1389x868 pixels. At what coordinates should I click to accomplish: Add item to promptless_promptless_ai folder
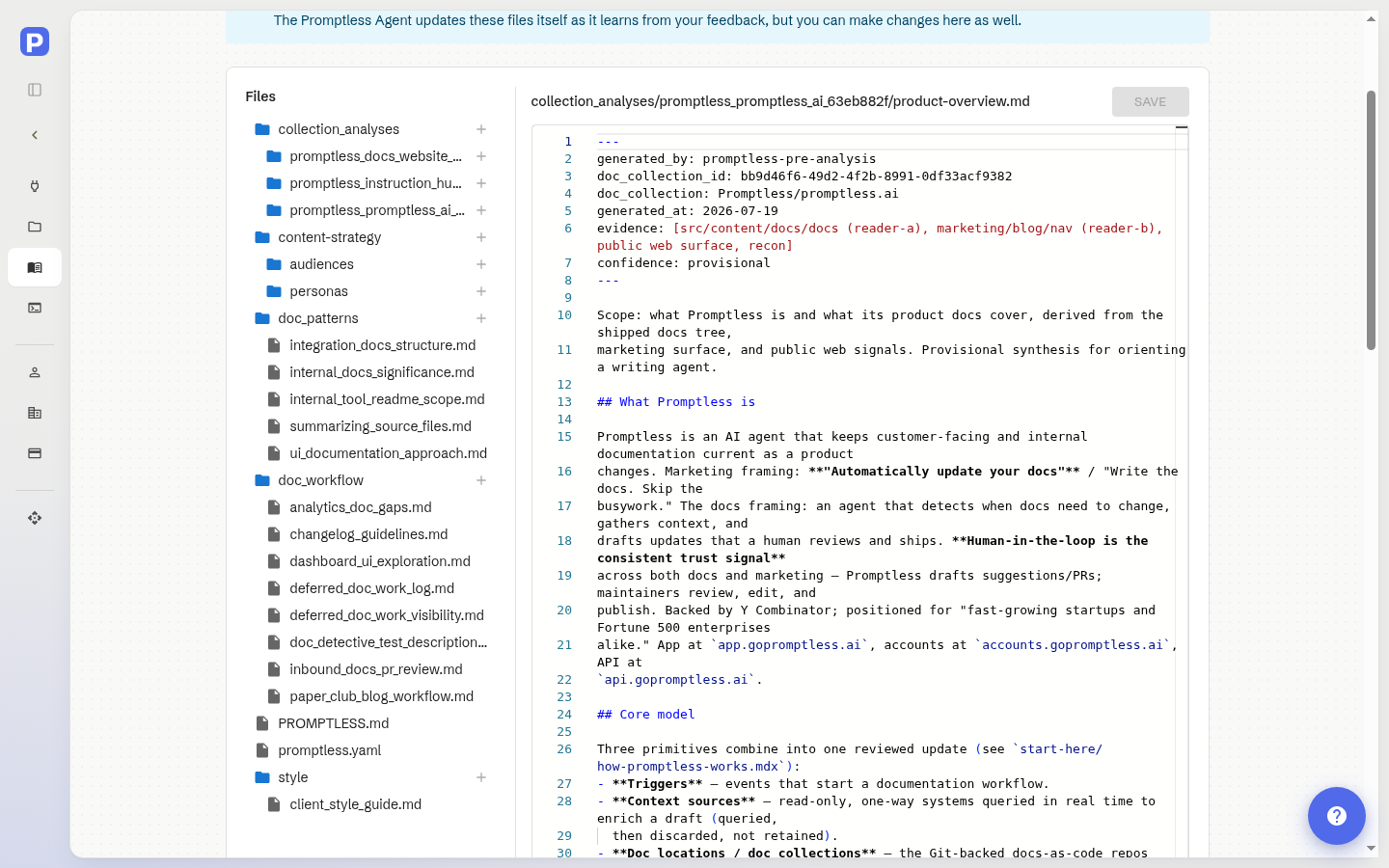(x=481, y=210)
